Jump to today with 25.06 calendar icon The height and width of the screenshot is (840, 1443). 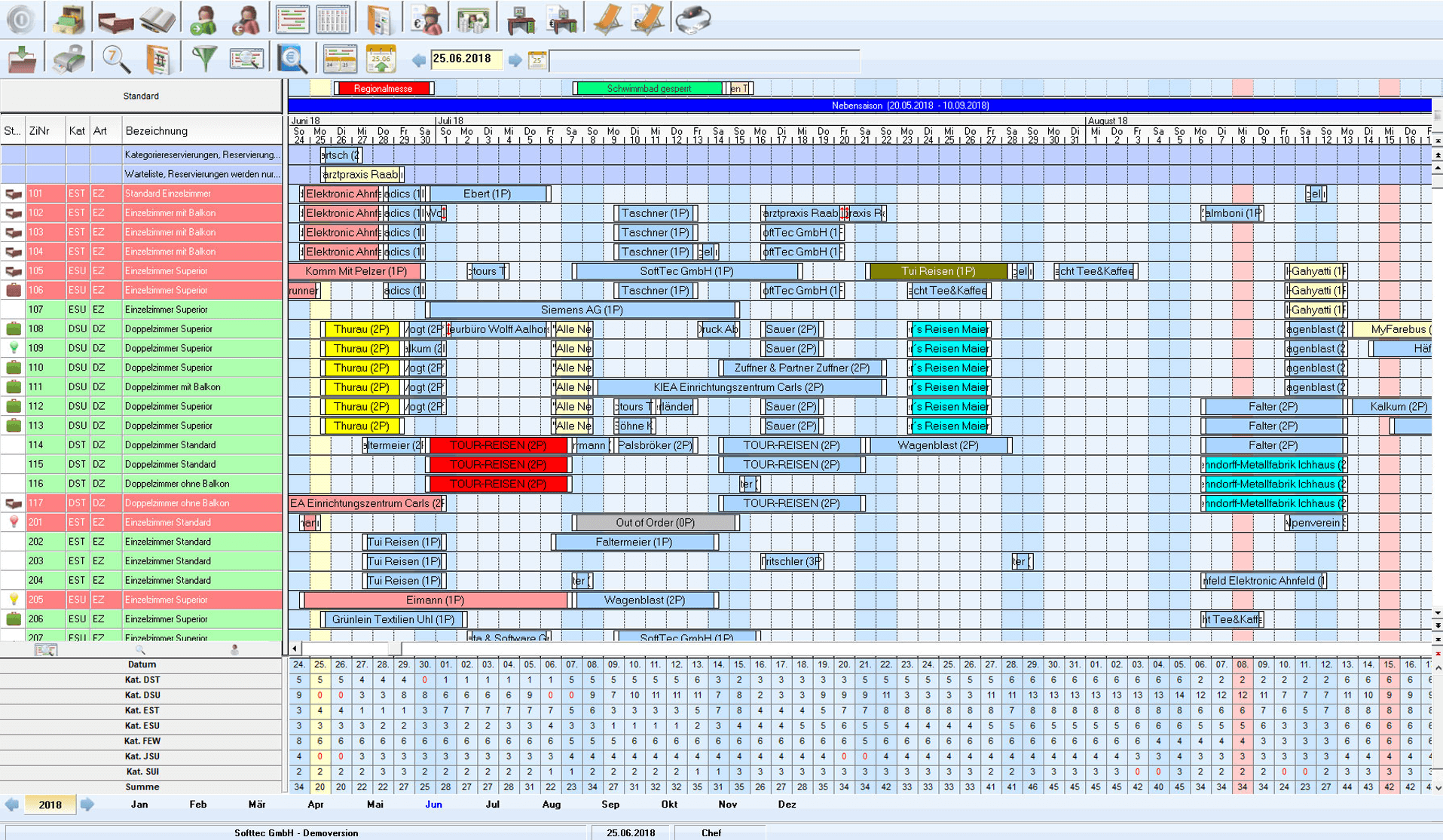tap(381, 60)
